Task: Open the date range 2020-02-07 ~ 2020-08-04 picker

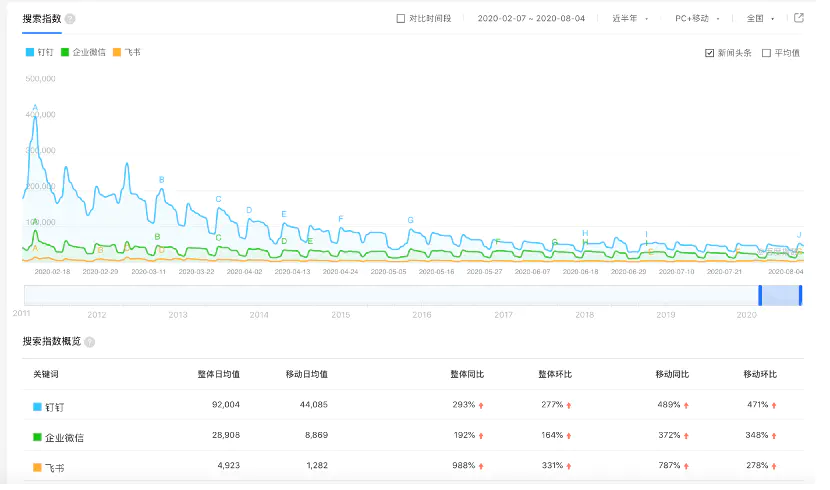Action: (x=531, y=19)
